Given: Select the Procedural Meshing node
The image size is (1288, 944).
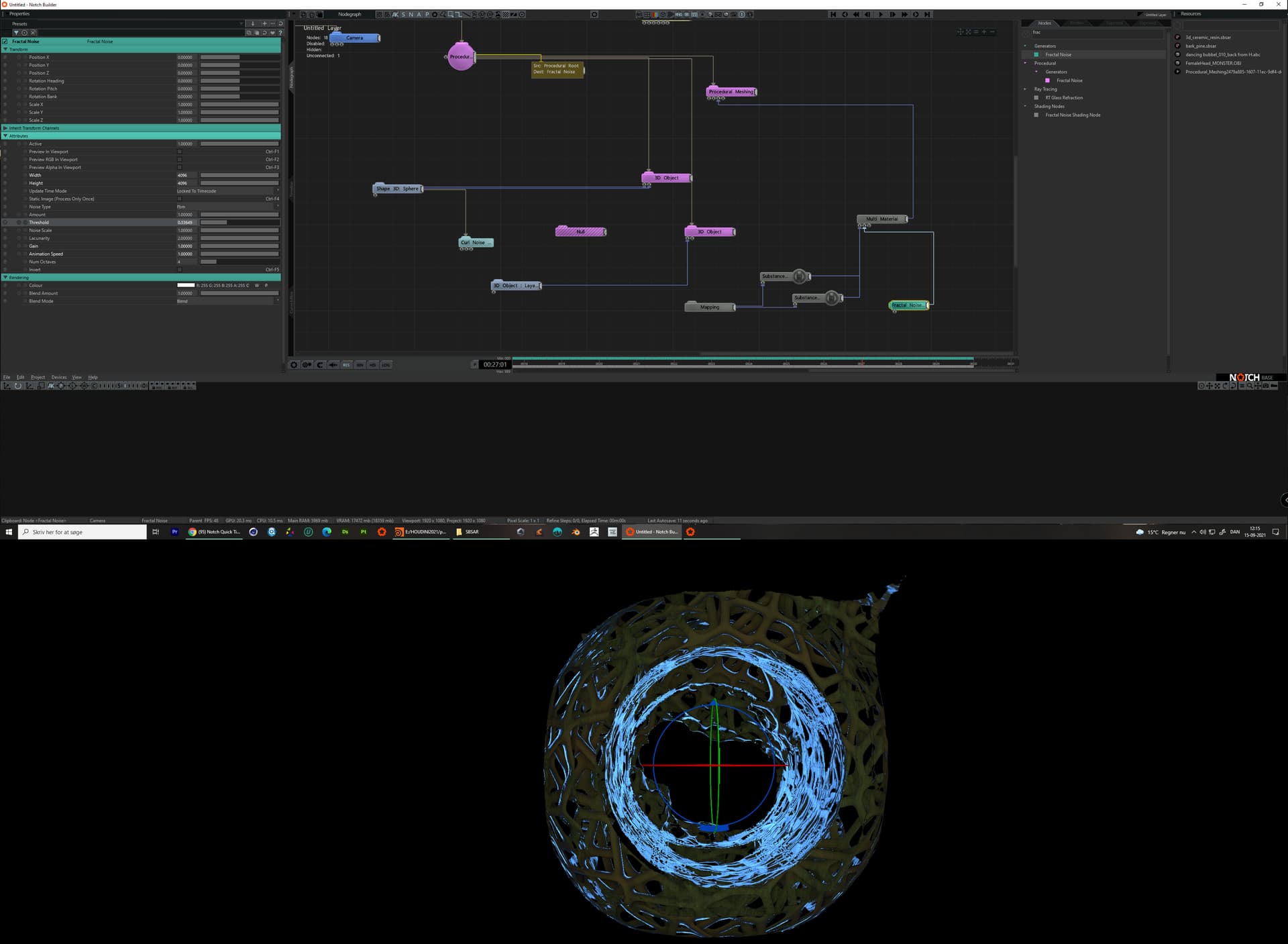Looking at the screenshot, I should pyautogui.click(x=731, y=91).
